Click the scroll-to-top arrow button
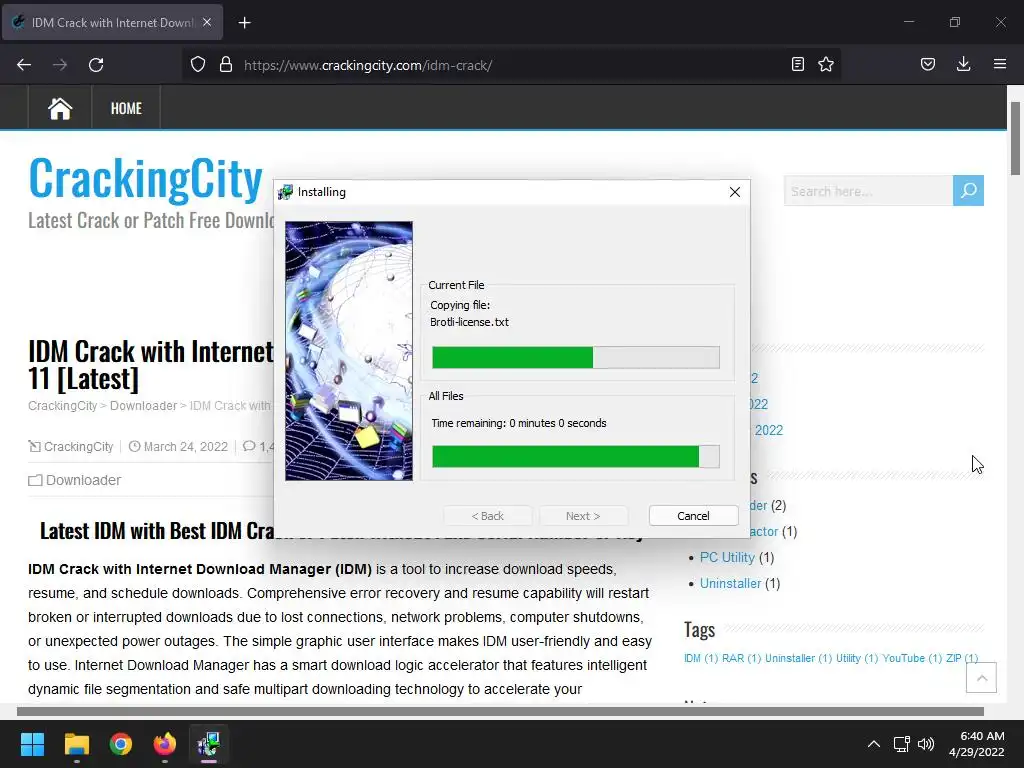The image size is (1024, 768). click(x=982, y=678)
